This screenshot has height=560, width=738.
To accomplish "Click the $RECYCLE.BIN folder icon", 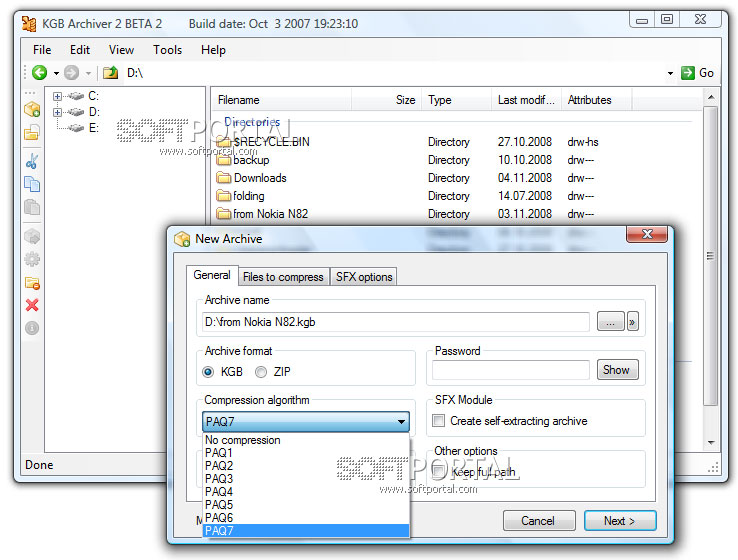I will pyautogui.click(x=224, y=142).
